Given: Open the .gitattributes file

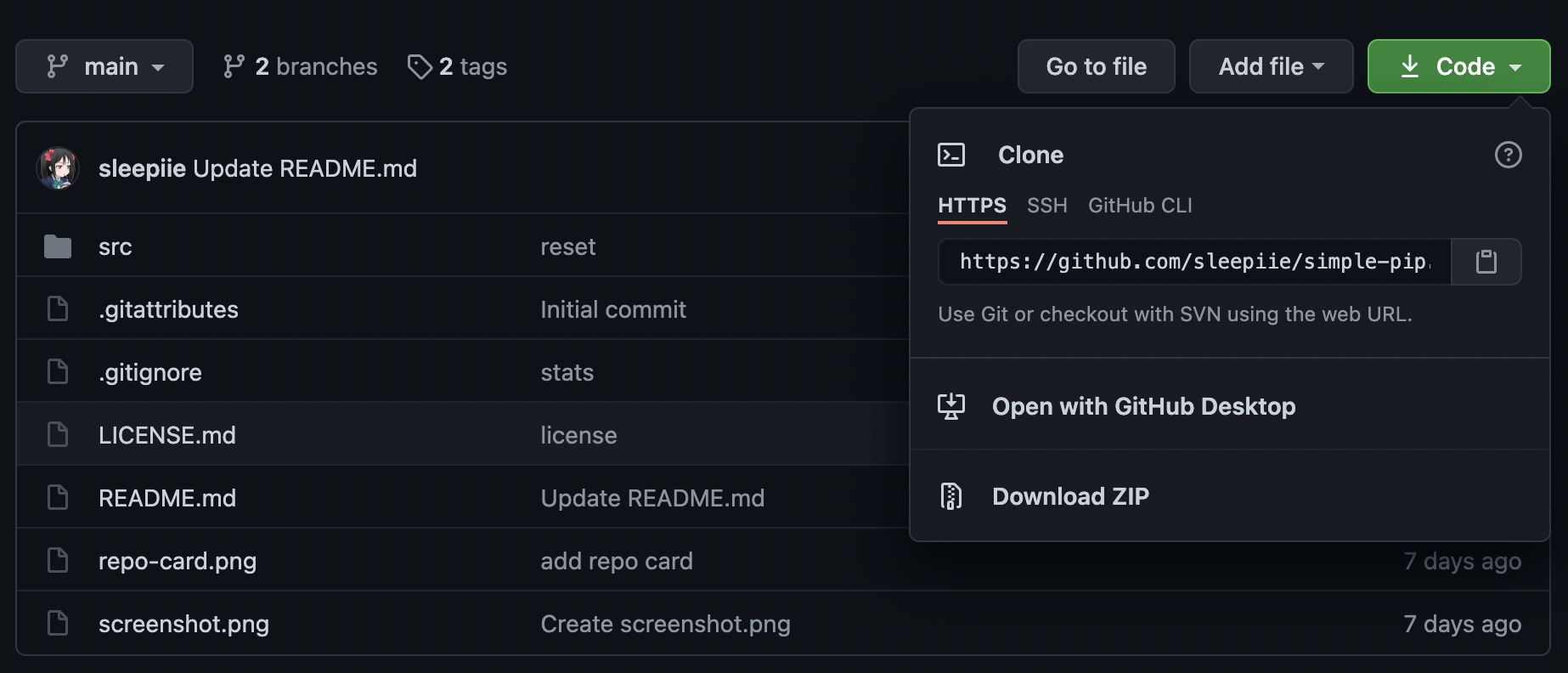Looking at the screenshot, I should pos(168,309).
